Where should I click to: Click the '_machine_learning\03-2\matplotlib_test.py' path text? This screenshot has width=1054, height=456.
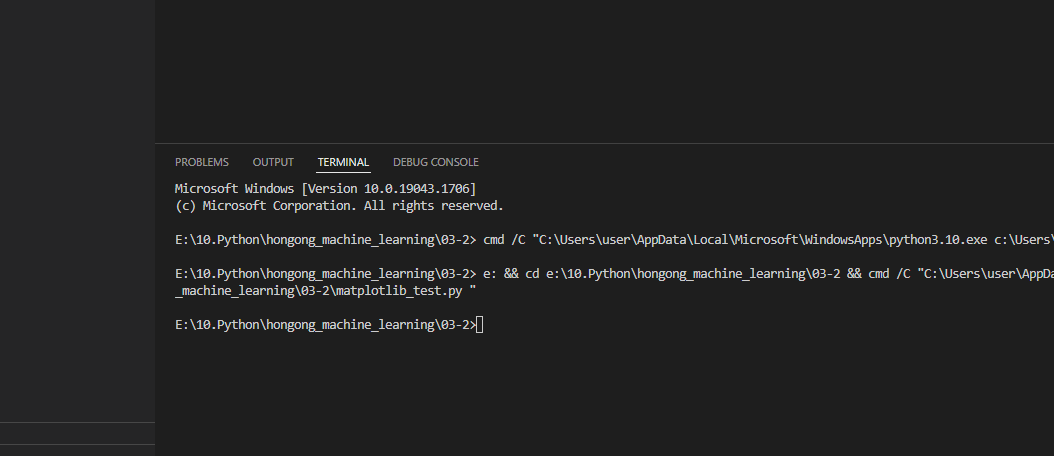(319, 291)
